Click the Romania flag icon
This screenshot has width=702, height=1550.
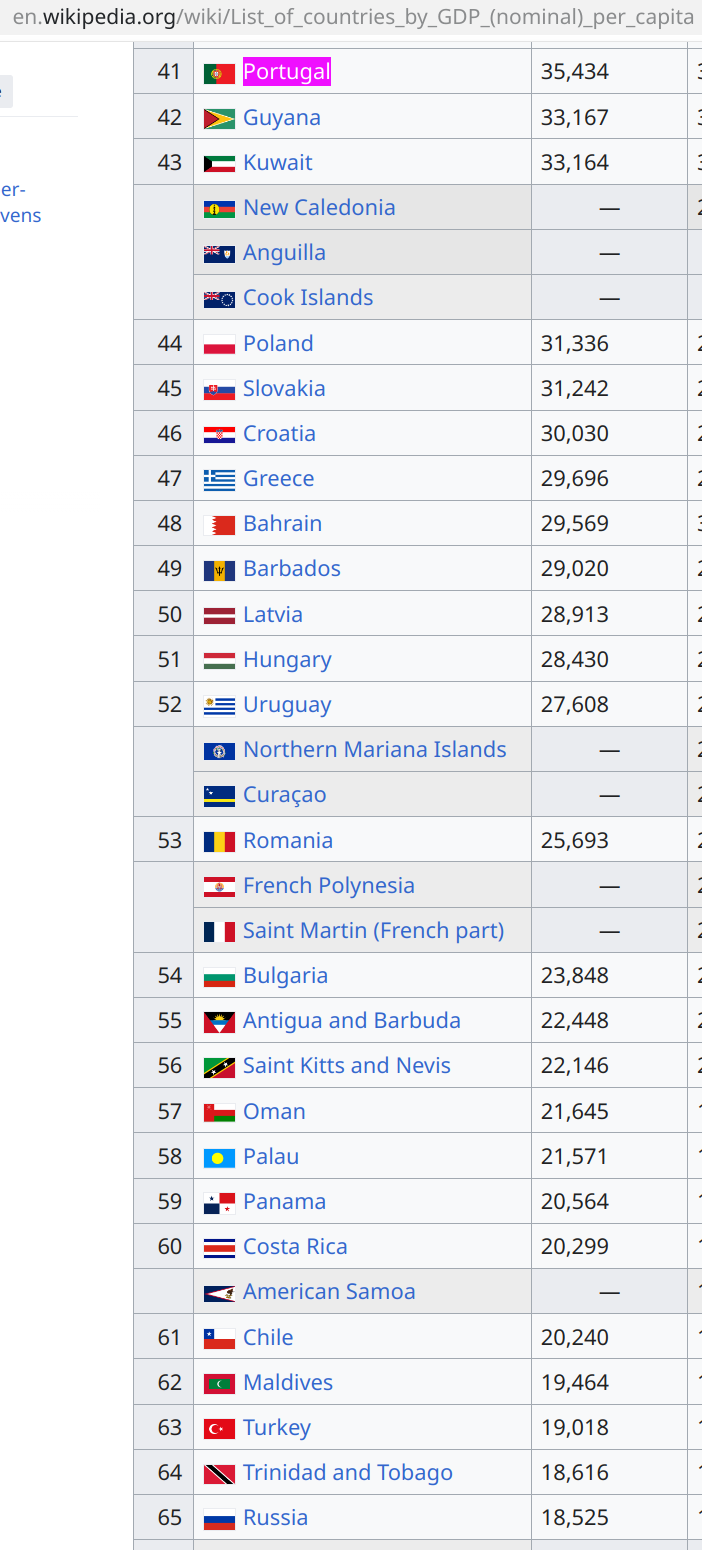tap(219, 841)
